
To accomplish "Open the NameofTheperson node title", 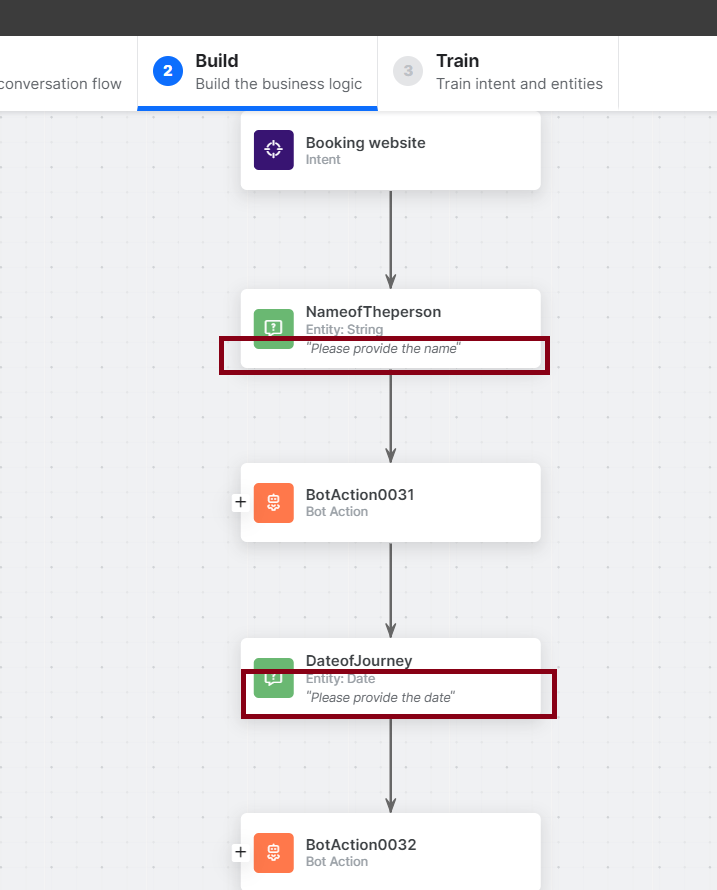I will [373, 312].
